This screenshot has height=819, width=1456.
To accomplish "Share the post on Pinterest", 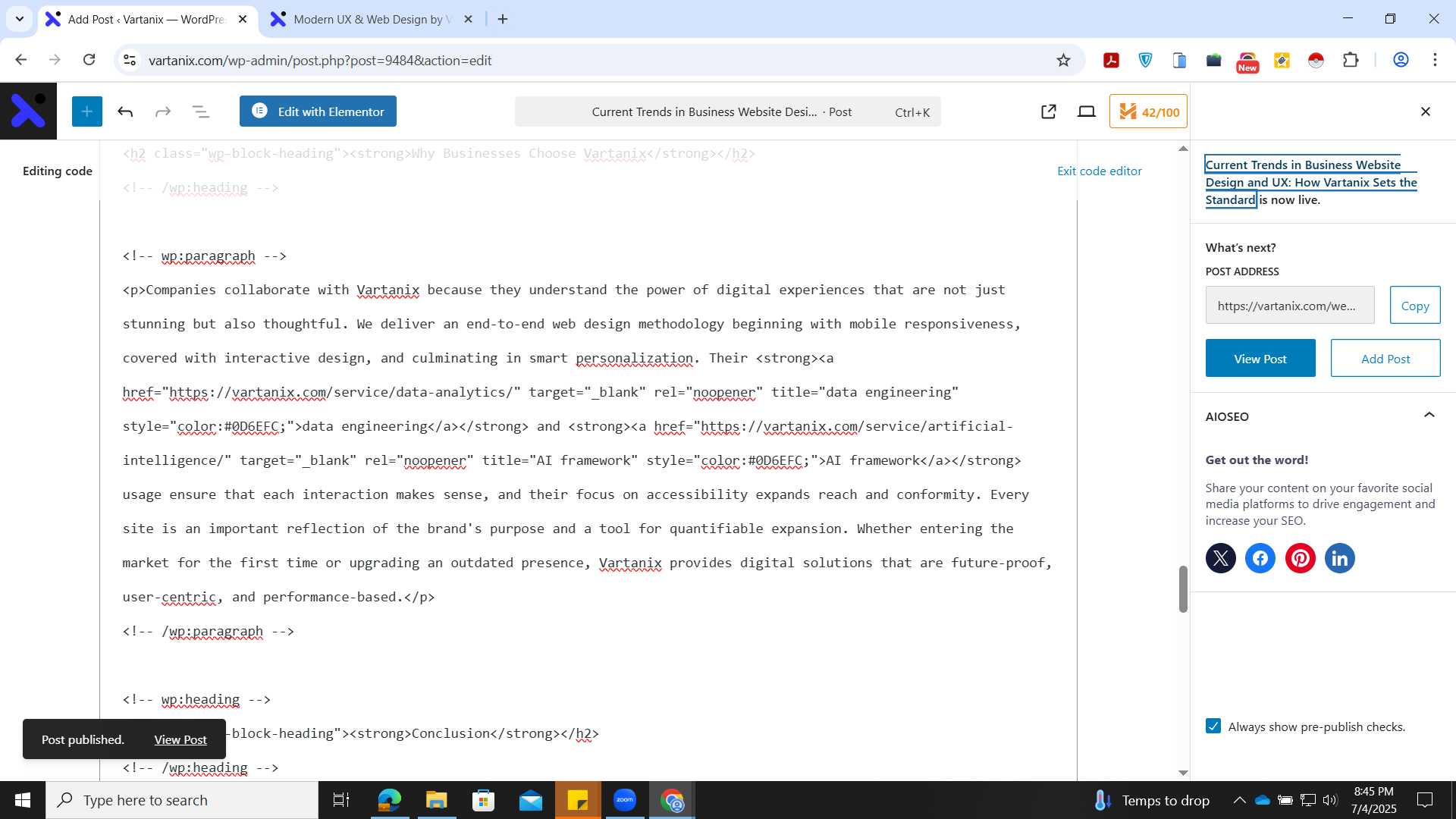I will [x=1300, y=558].
